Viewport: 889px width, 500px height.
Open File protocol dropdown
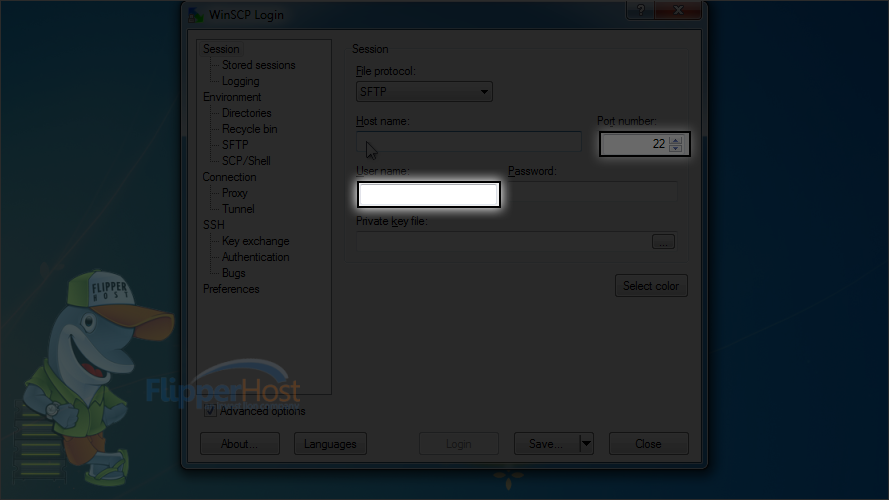(x=424, y=92)
